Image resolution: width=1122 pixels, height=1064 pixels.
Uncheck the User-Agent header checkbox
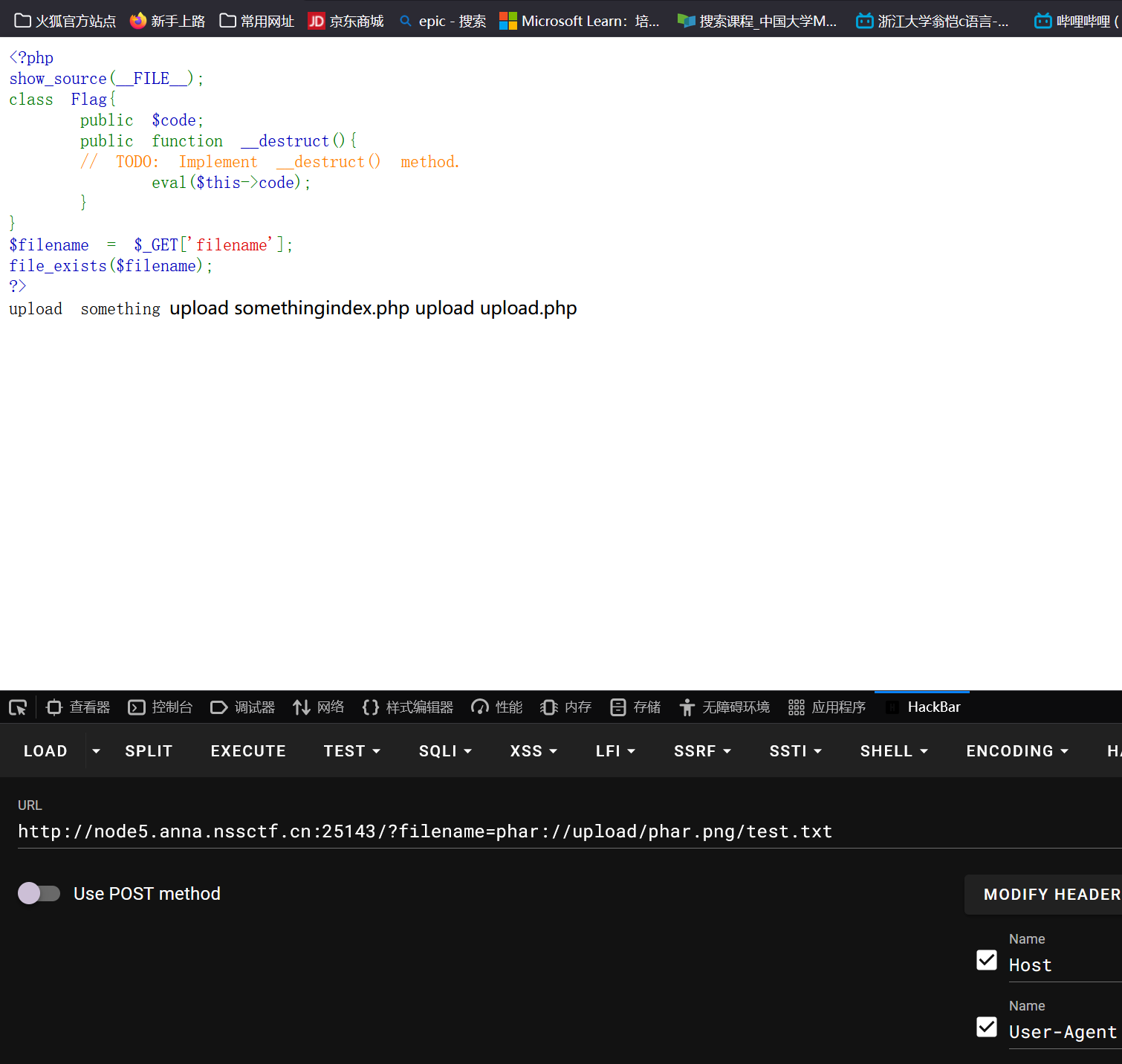pyautogui.click(x=987, y=1027)
